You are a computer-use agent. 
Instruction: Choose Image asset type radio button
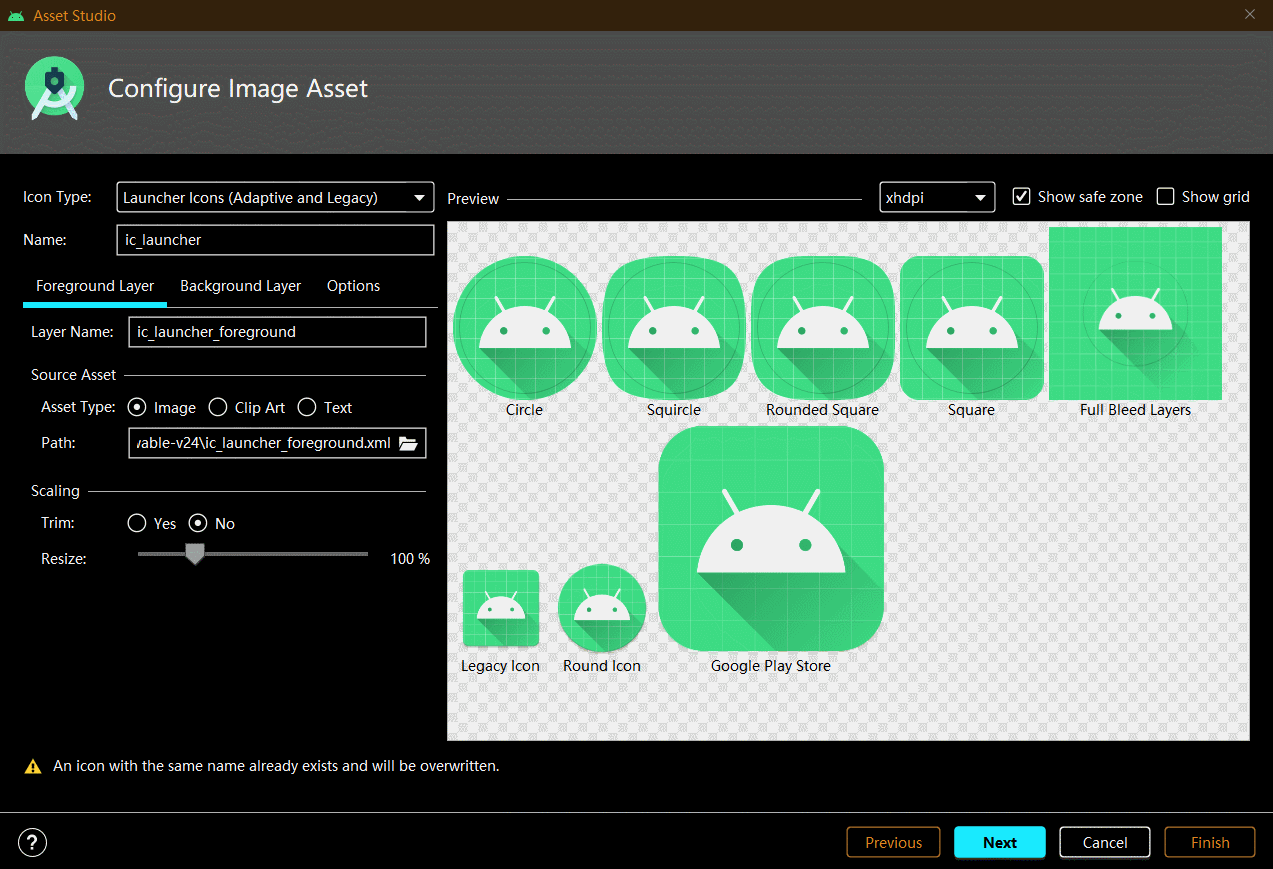click(x=137, y=407)
